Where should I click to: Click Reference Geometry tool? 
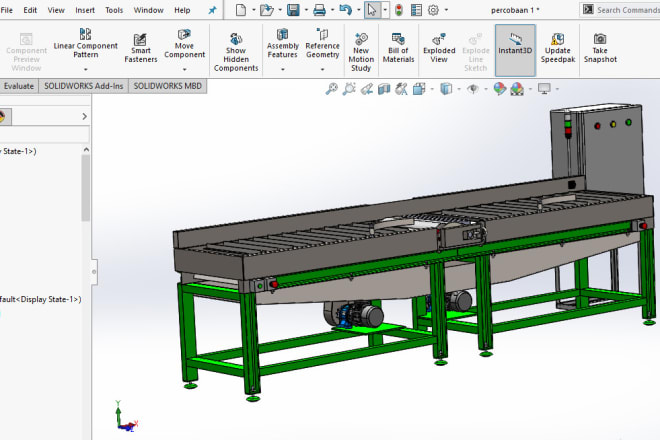pyautogui.click(x=322, y=43)
